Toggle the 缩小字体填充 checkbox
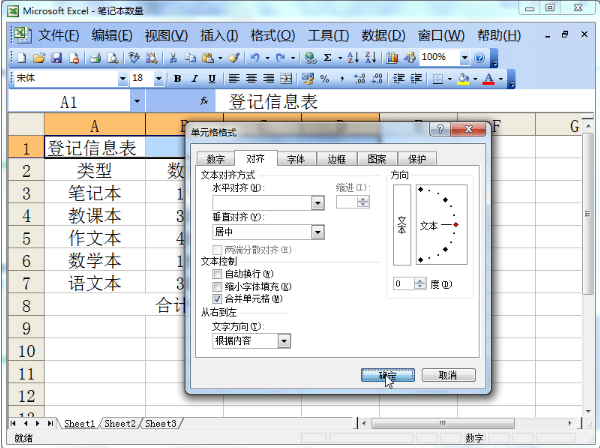This screenshot has height=448, width=600. coord(217,286)
